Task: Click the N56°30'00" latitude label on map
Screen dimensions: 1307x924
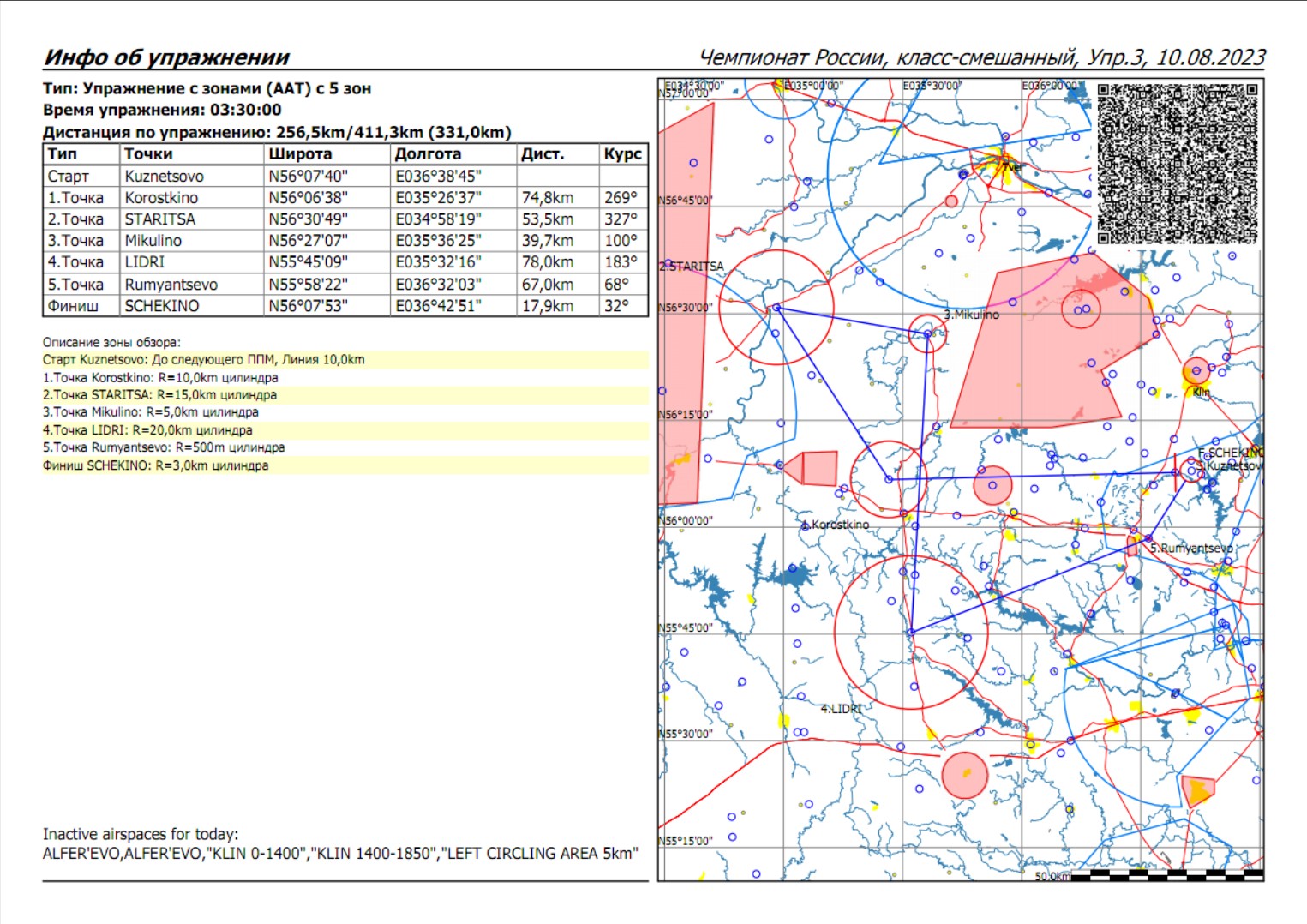Action: tap(686, 307)
